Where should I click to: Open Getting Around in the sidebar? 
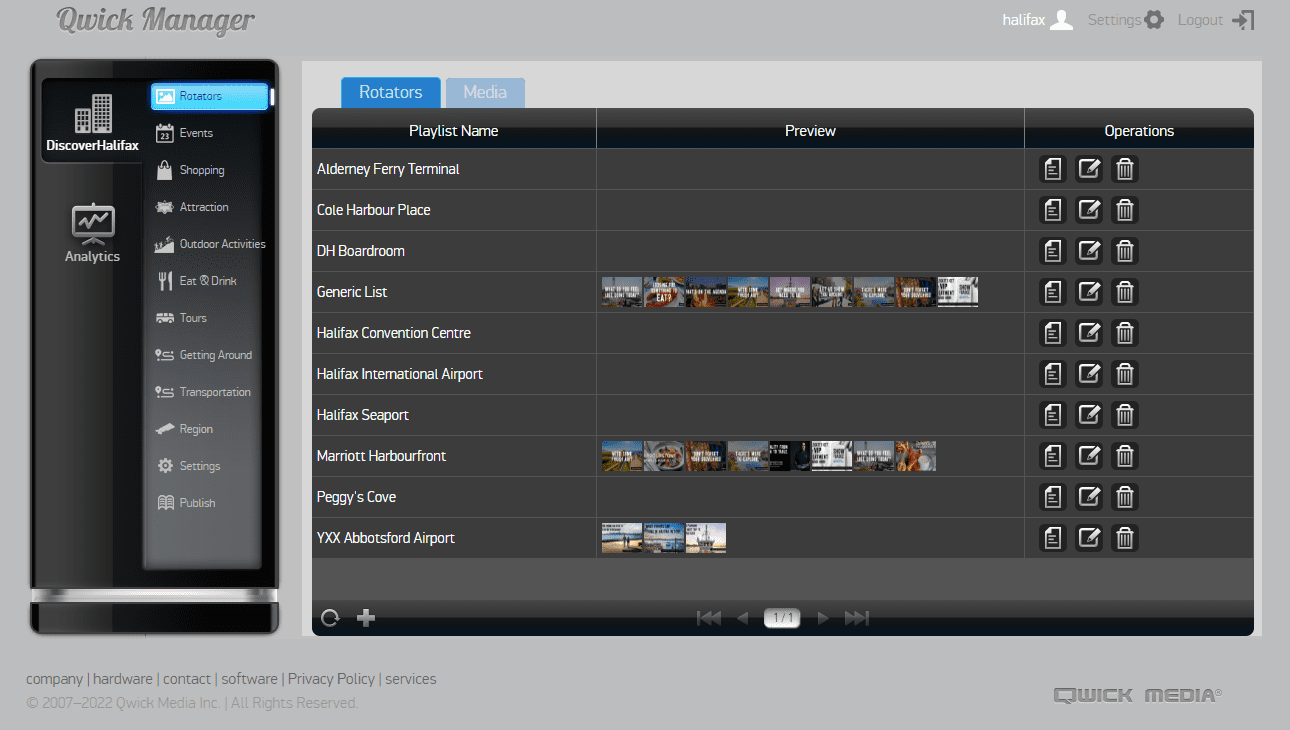(204, 355)
